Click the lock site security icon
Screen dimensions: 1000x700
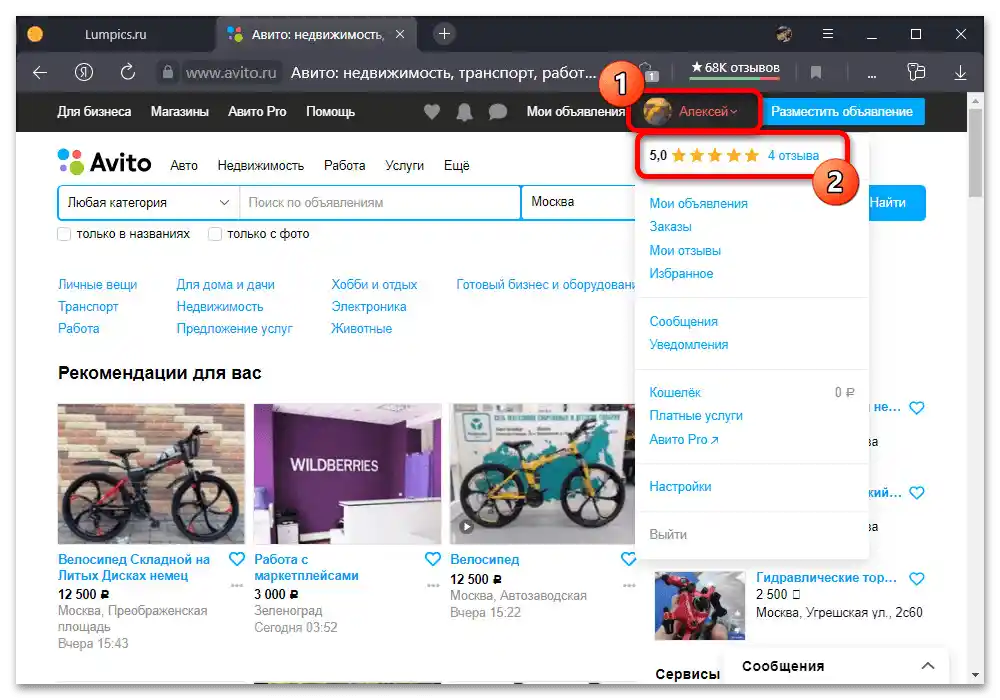pos(168,72)
